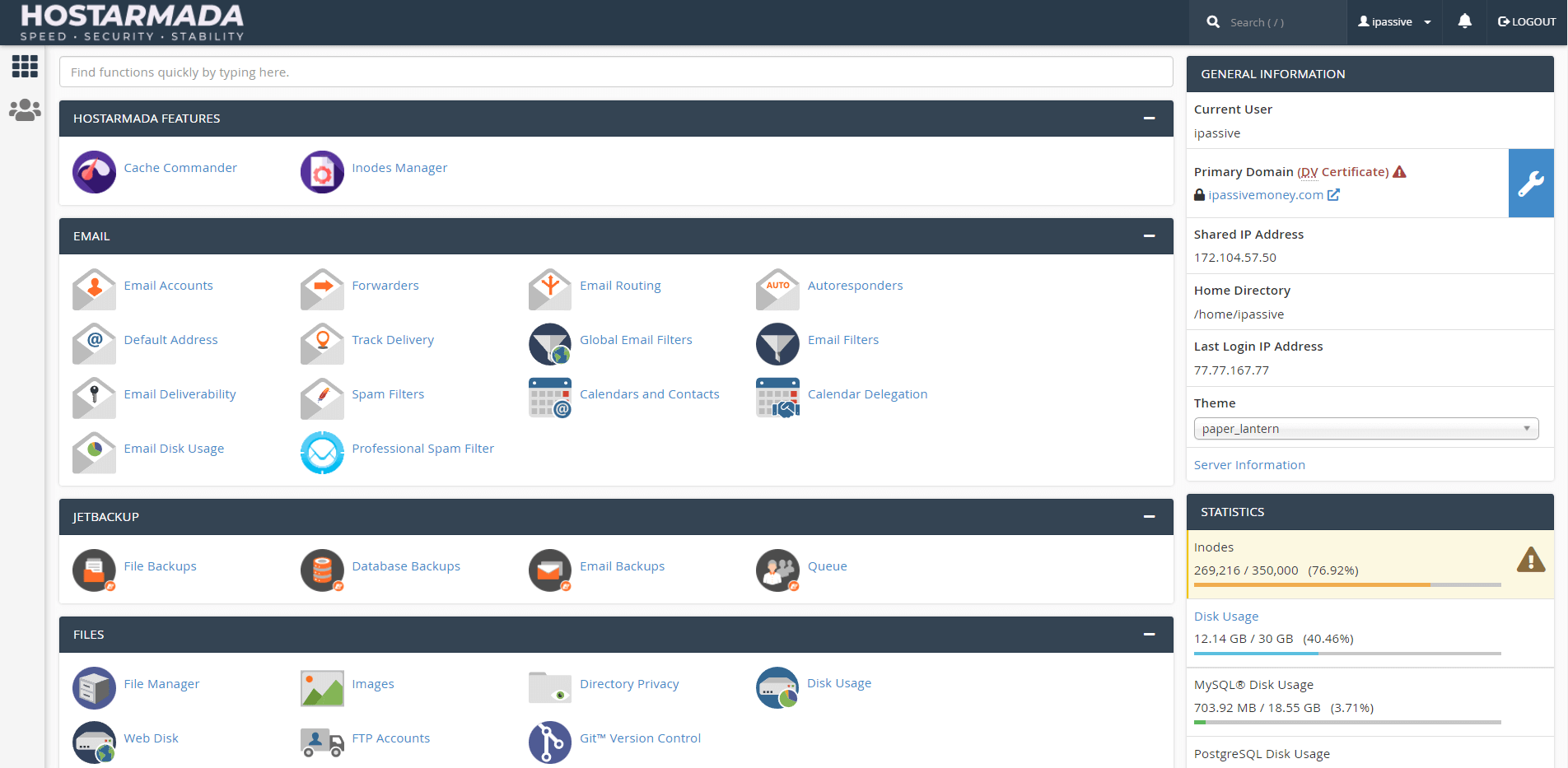Open the FTP Accounts link
The height and width of the screenshot is (768, 1568).
[391, 738]
